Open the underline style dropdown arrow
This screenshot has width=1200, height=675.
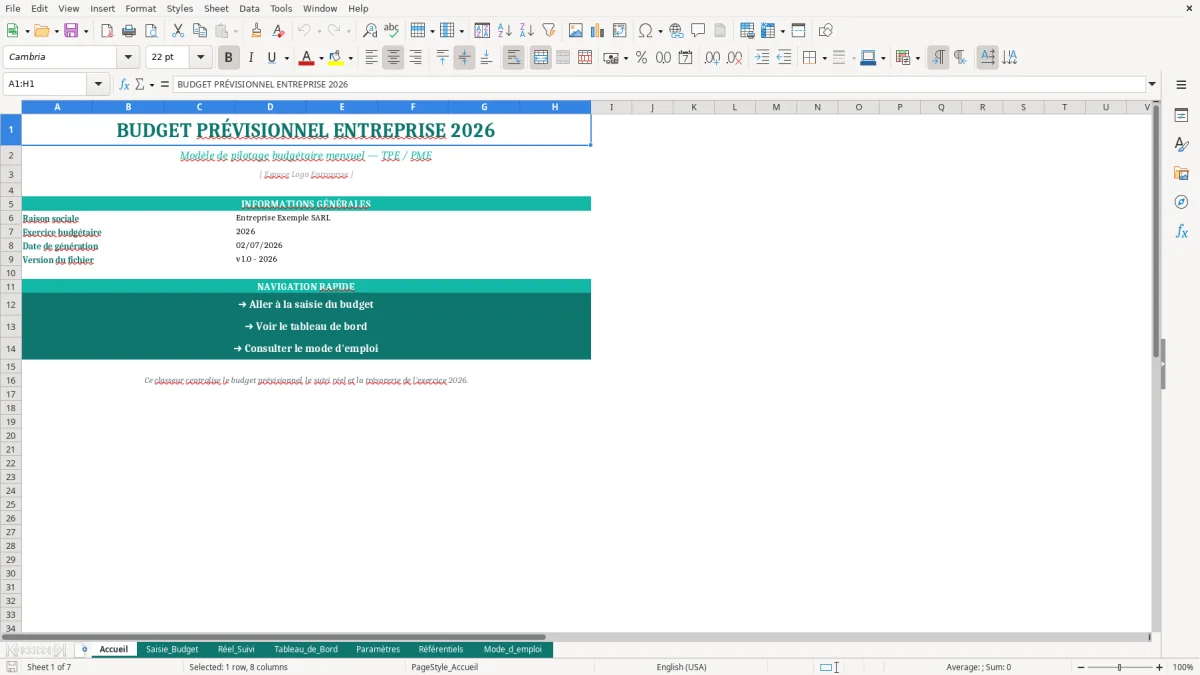286,58
